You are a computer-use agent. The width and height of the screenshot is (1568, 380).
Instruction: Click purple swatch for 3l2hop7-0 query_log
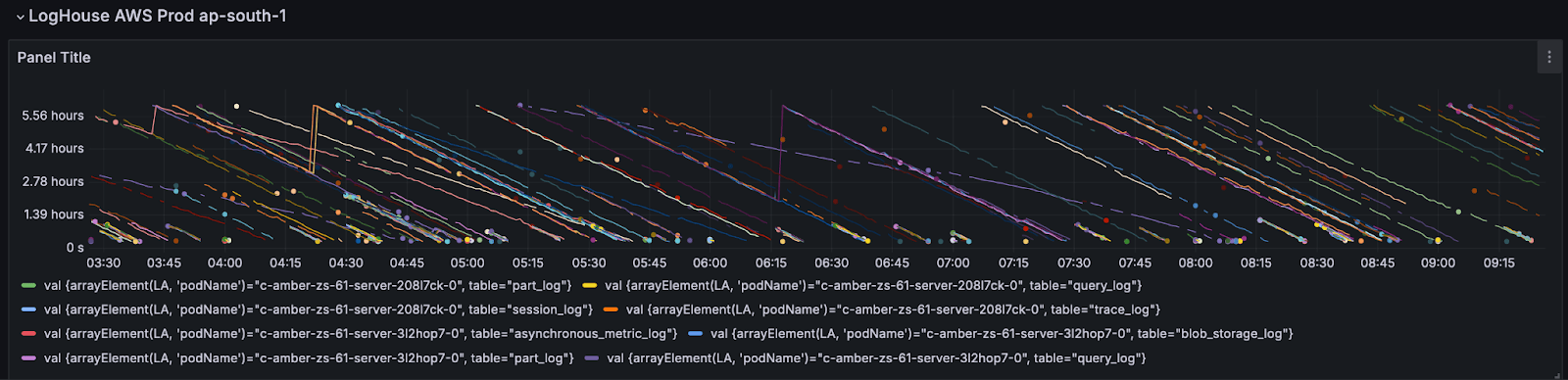point(591,358)
